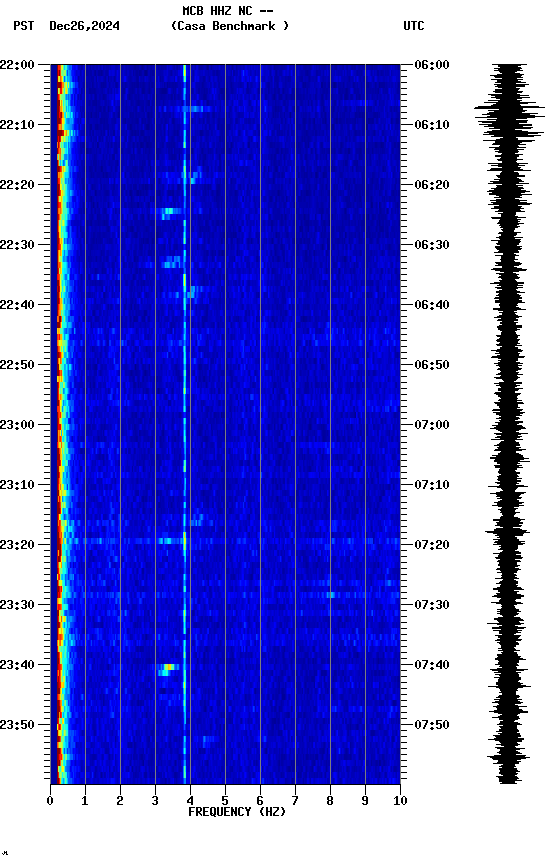Click the station title 'MCB HHZ NC --'
The image size is (552, 864).
pos(228,11)
